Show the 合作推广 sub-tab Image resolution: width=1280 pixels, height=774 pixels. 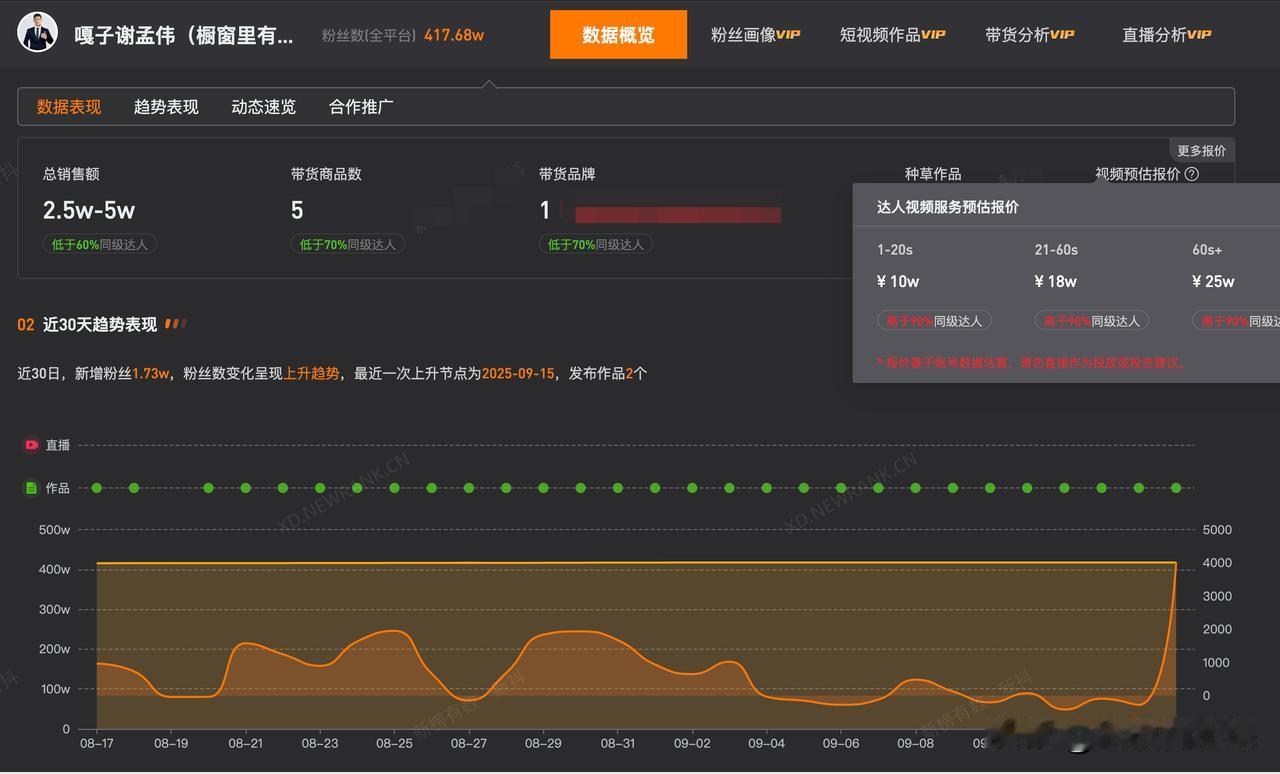coord(361,107)
